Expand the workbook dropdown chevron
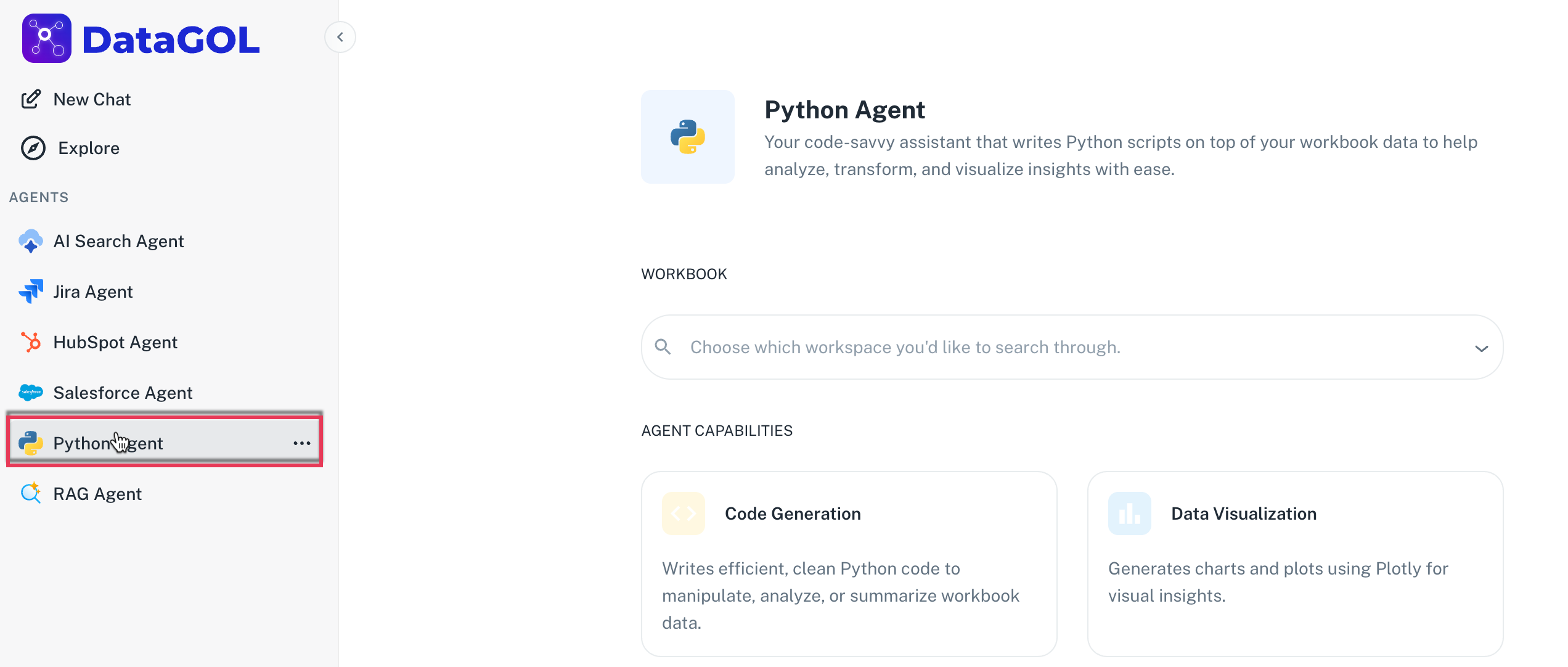The width and height of the screenshot is (1568, 667). (x=1482, y=348)
